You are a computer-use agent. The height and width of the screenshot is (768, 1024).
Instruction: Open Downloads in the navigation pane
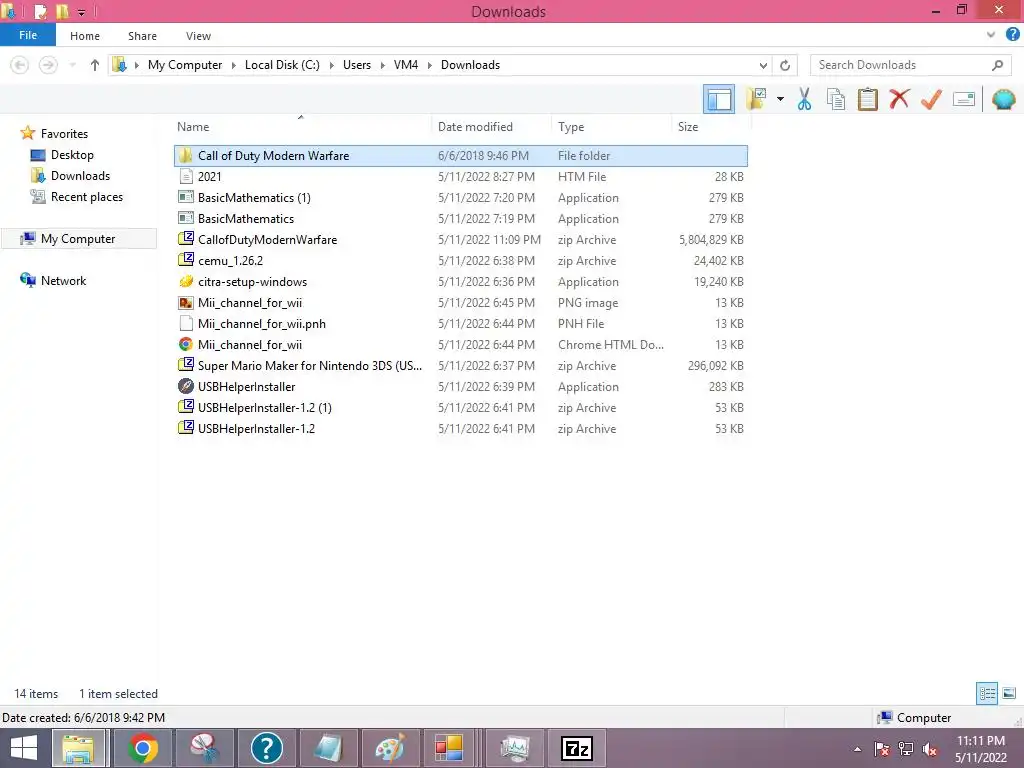(x=80, y=176)
